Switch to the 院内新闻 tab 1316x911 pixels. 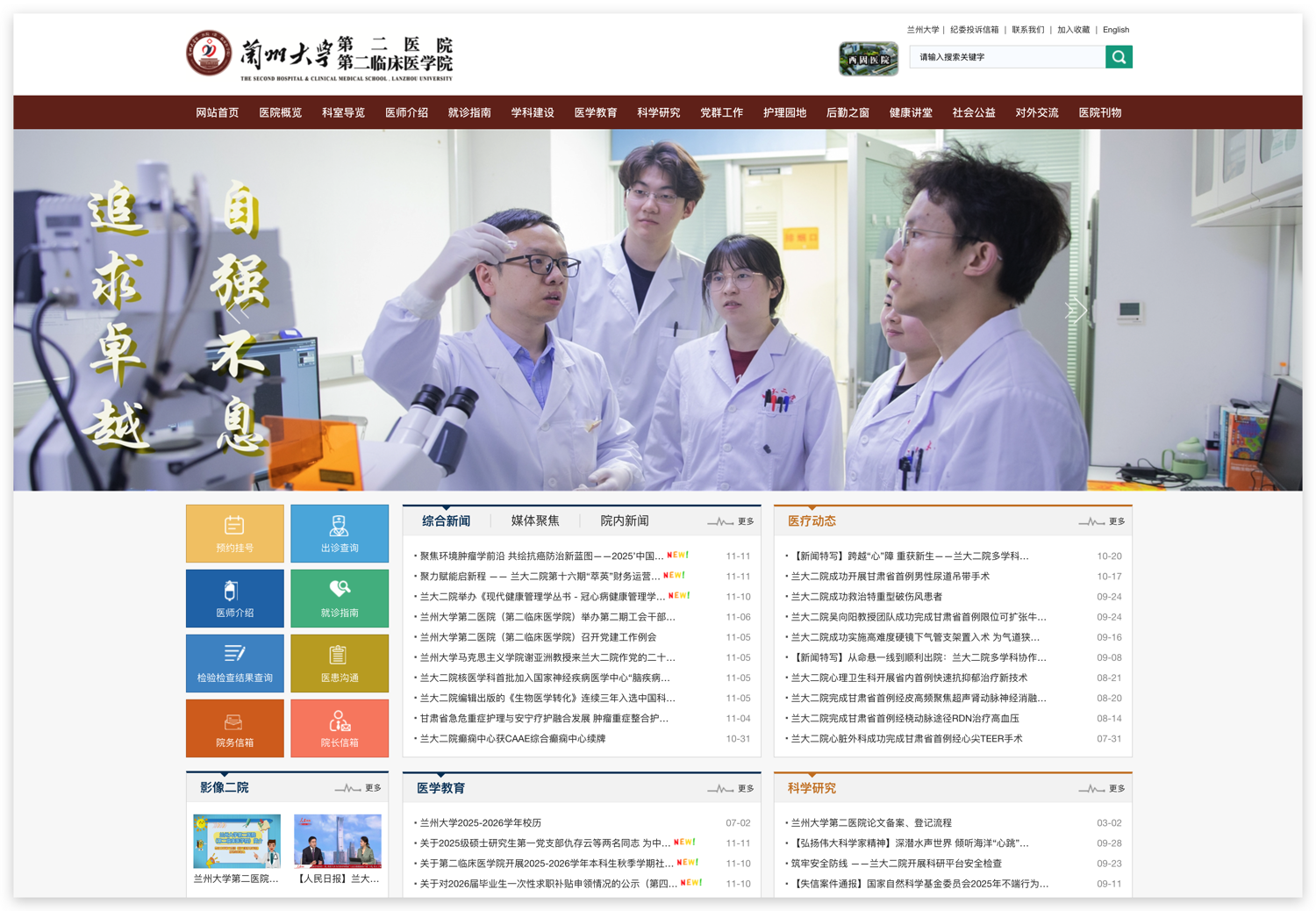click(x=624, y=520)
